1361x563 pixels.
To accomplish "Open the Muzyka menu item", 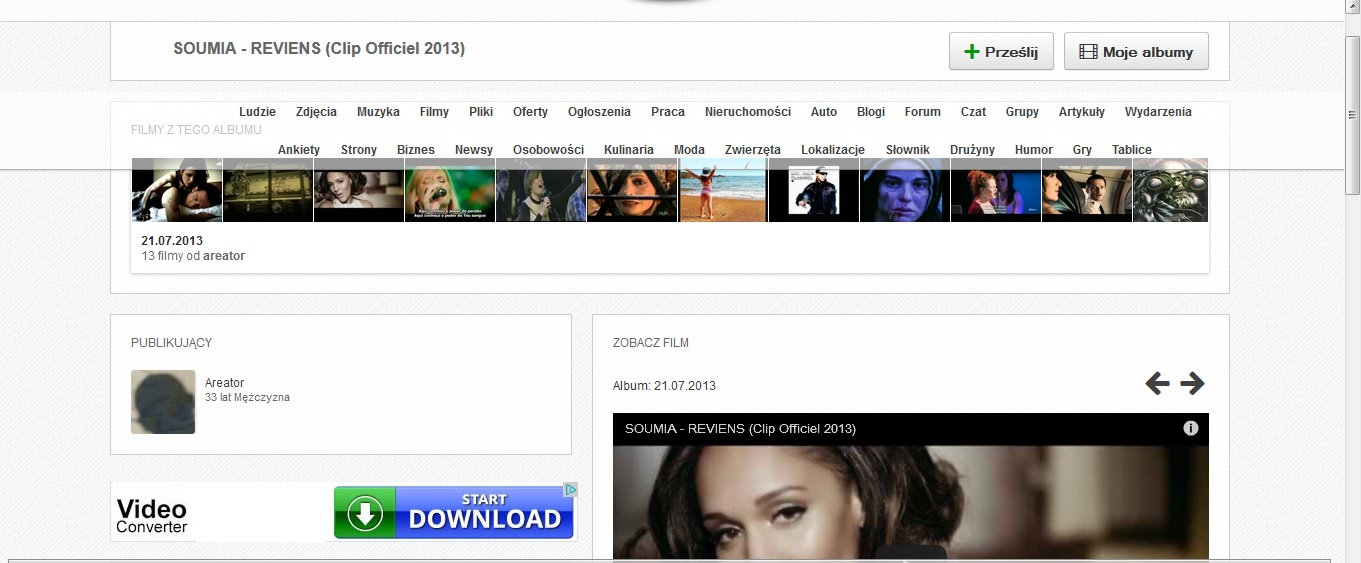I will 378,112.
